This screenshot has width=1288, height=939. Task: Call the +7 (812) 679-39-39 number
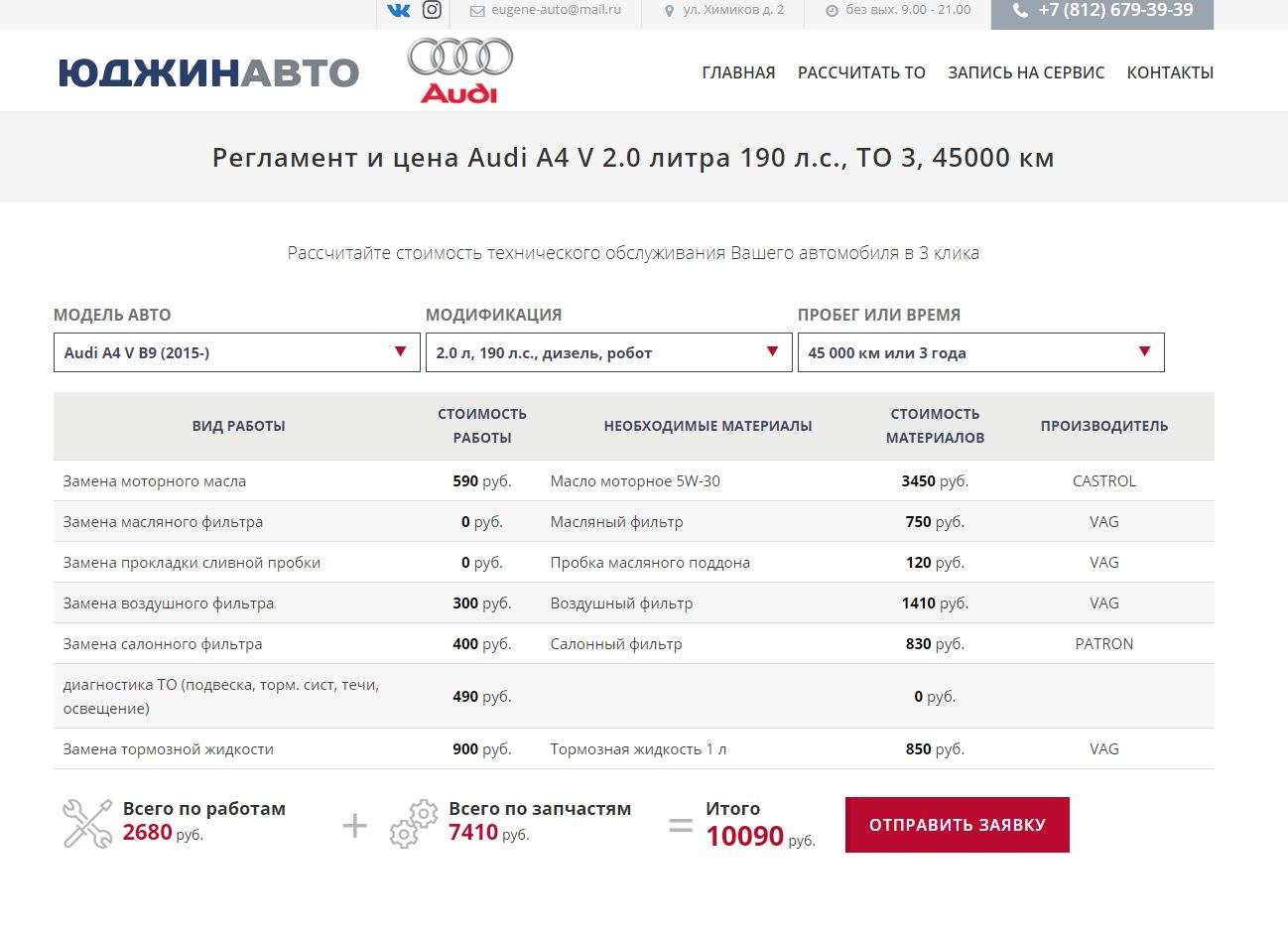[1115, 10]
